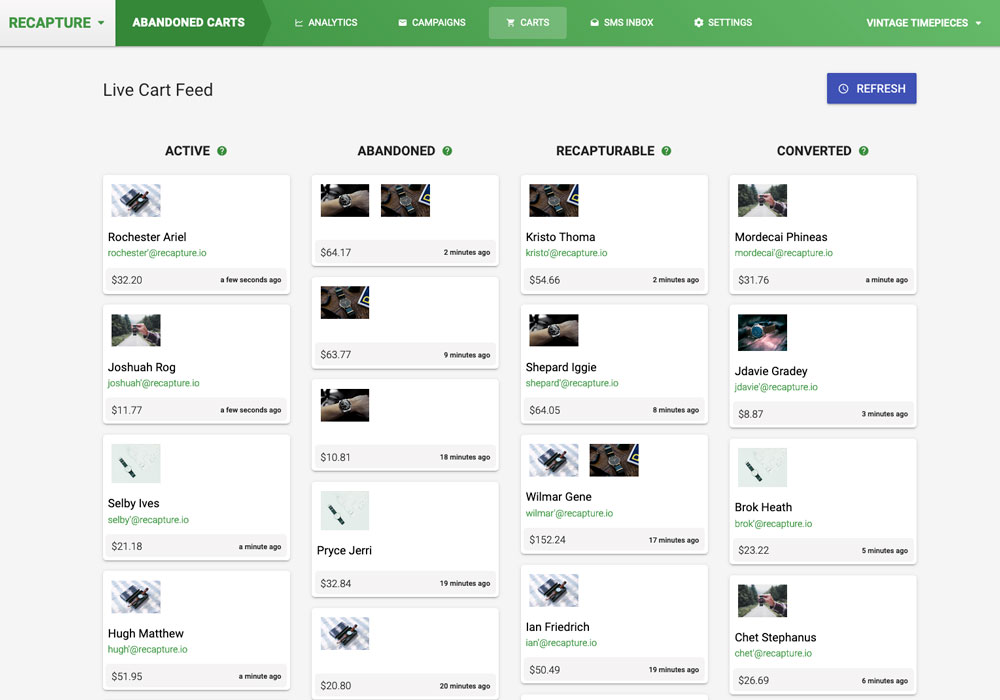This screenshot has width=1000, height=700.
Task: Open Wilmar Gene's second product thumbnail
Action: point(614,460)
